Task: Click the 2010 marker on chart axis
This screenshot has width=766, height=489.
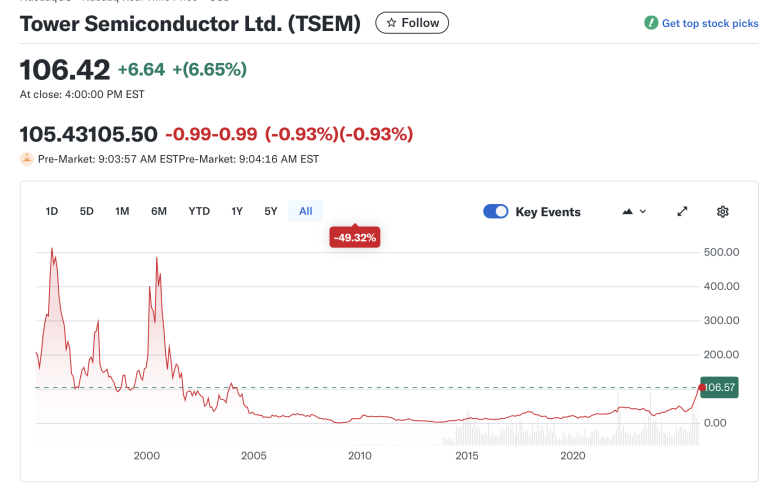Action: pyautogui.click(x=359, y=456)
